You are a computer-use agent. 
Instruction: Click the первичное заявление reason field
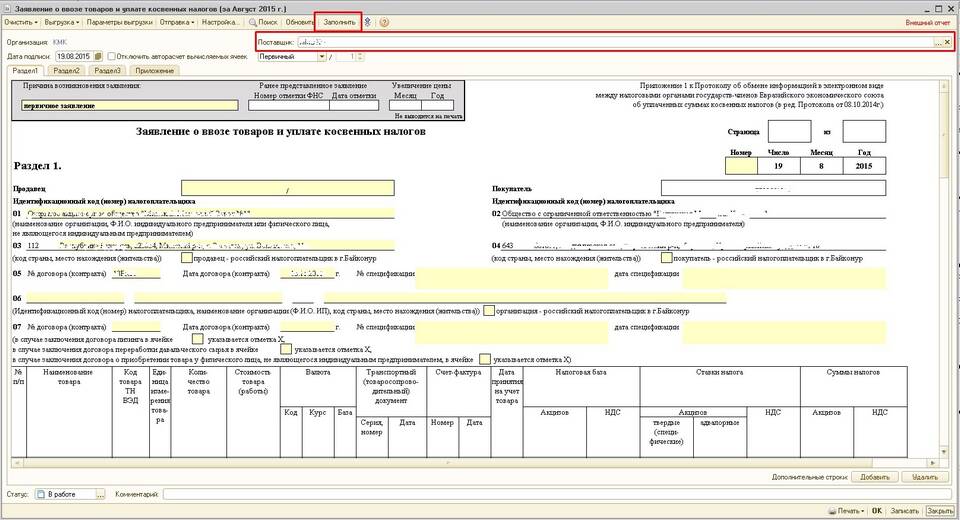tap(130, 106)
